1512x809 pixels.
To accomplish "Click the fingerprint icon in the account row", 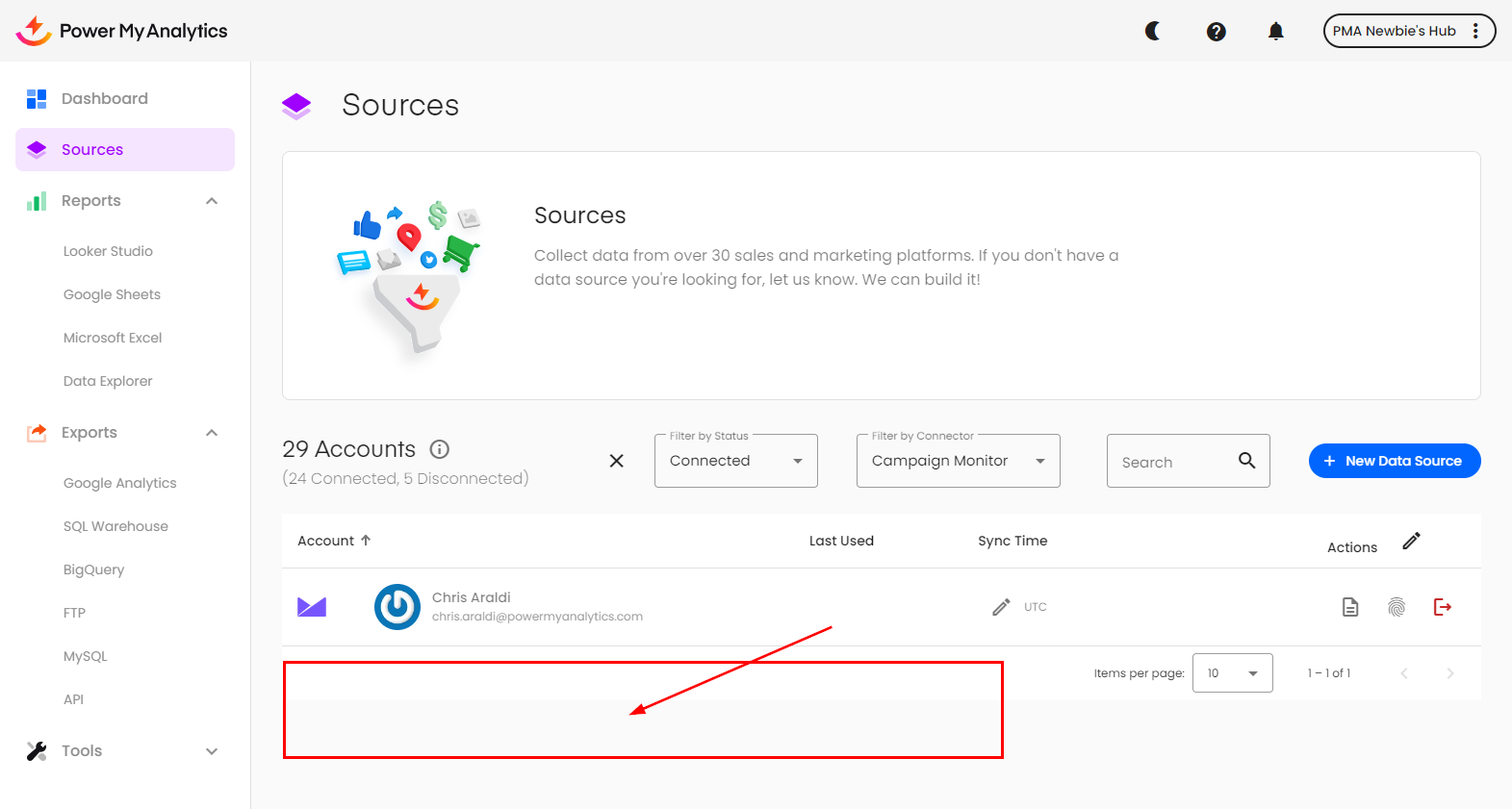I will tap(1397, 607).
